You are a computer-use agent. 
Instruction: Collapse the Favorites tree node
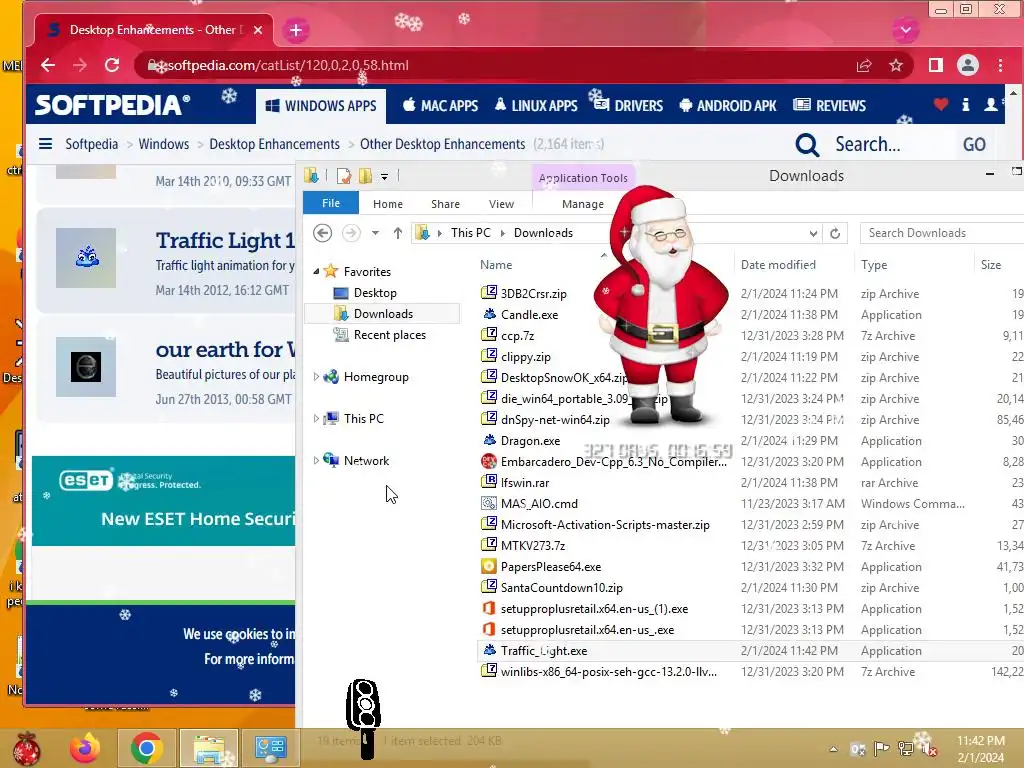[316, 272]
